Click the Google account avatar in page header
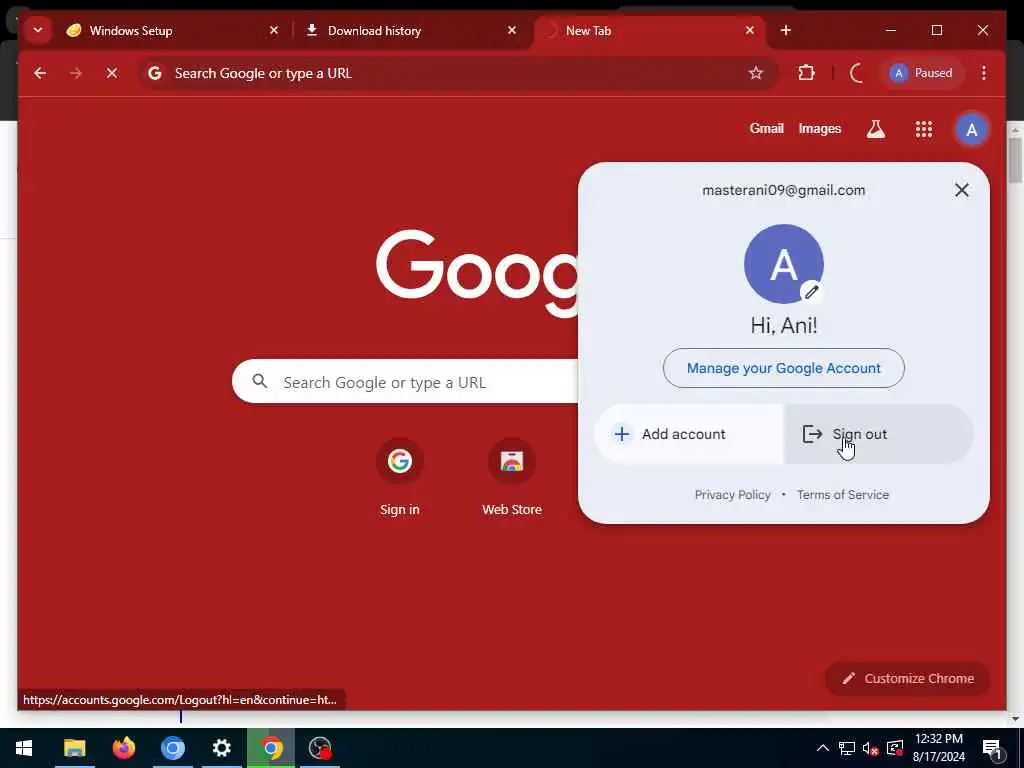Screen dimensions: 1024x768 click(x=972, y=129)
